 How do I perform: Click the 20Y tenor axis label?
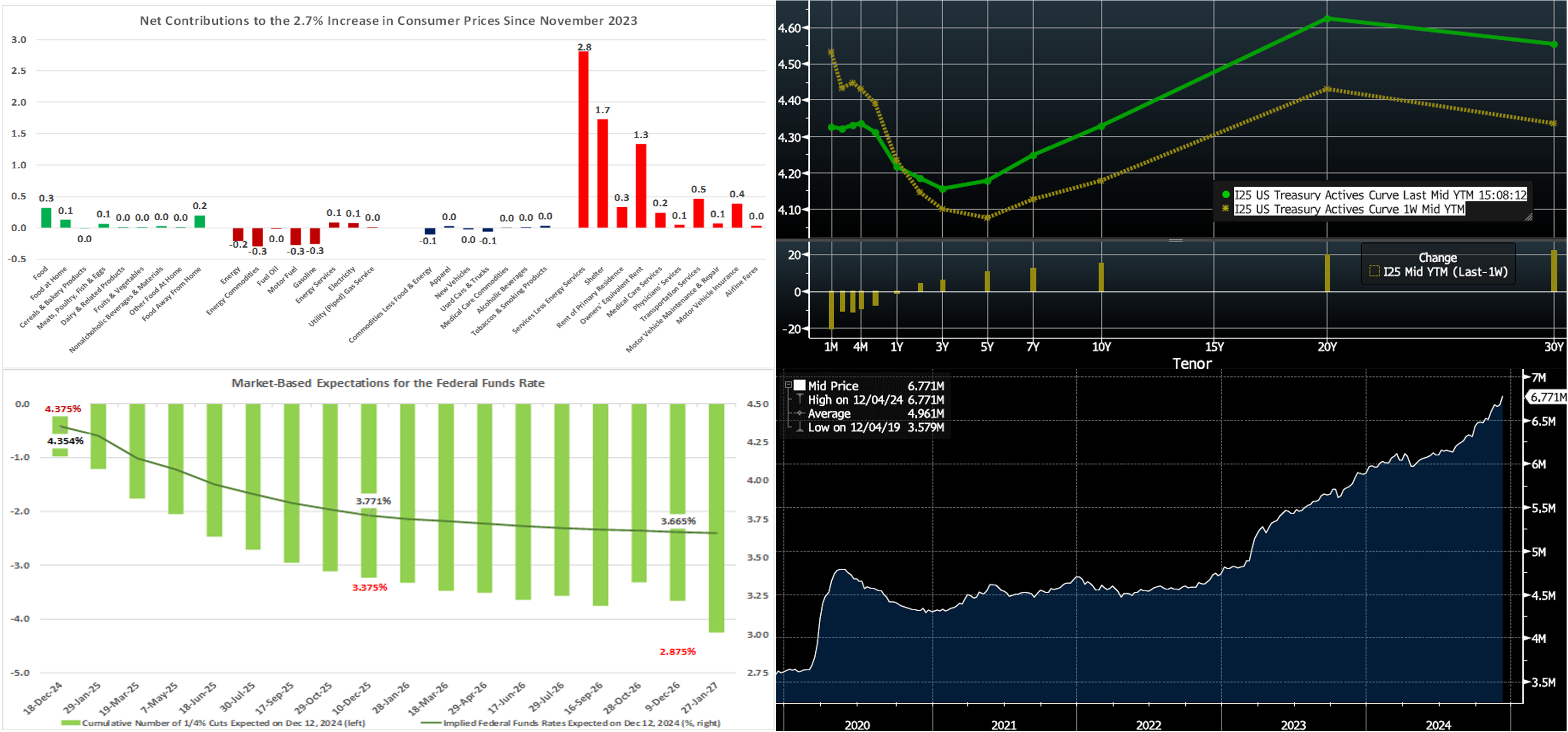1327,347
